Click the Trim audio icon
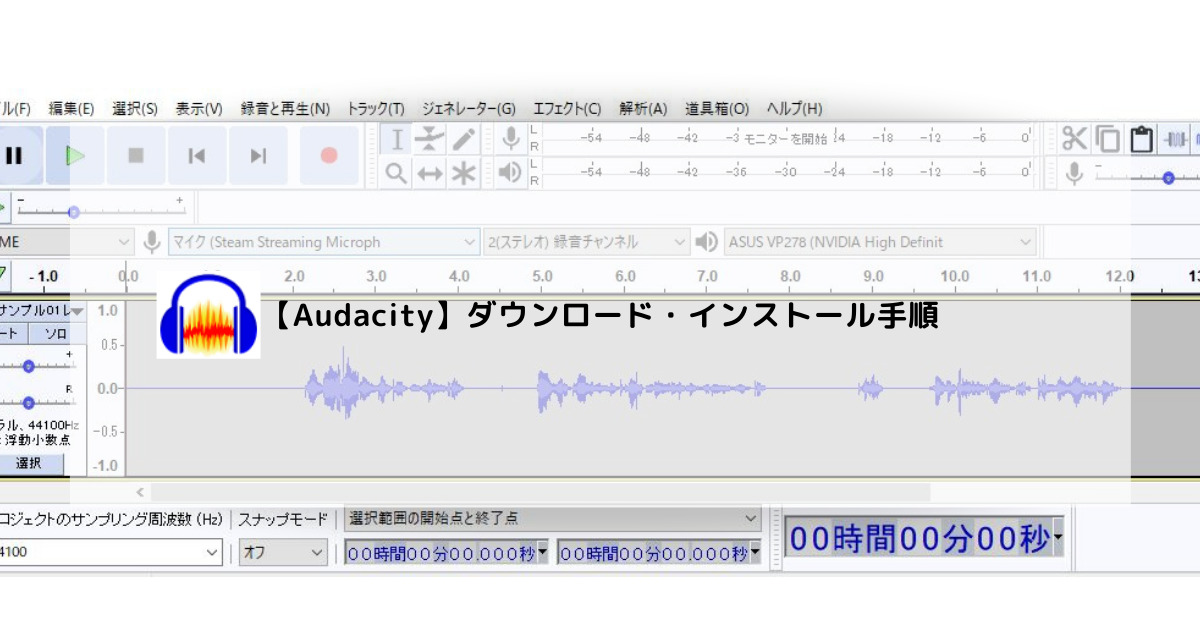 point(1175,139)
